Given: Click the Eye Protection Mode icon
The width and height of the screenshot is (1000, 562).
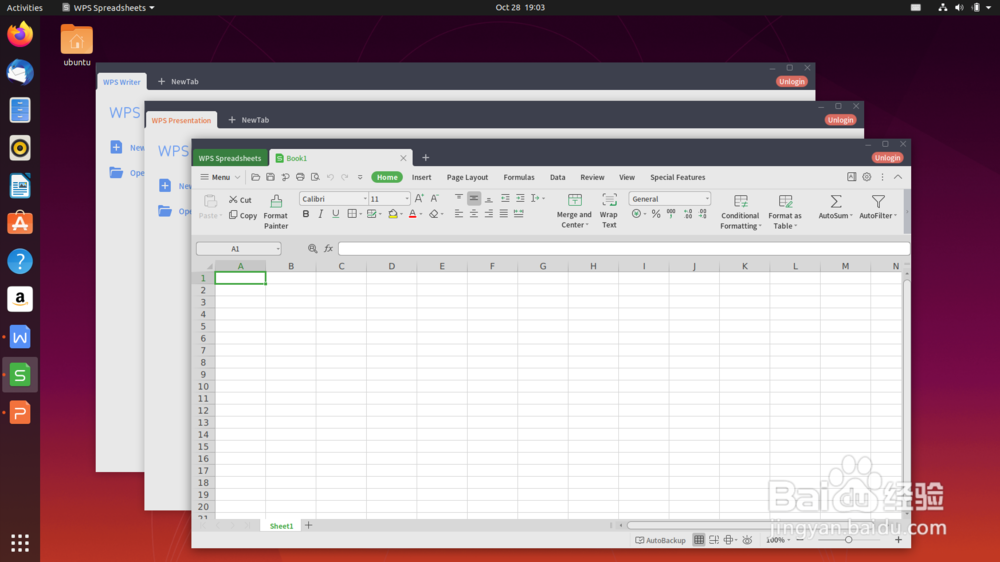Looking at the screenshot, I should (747, 540).
